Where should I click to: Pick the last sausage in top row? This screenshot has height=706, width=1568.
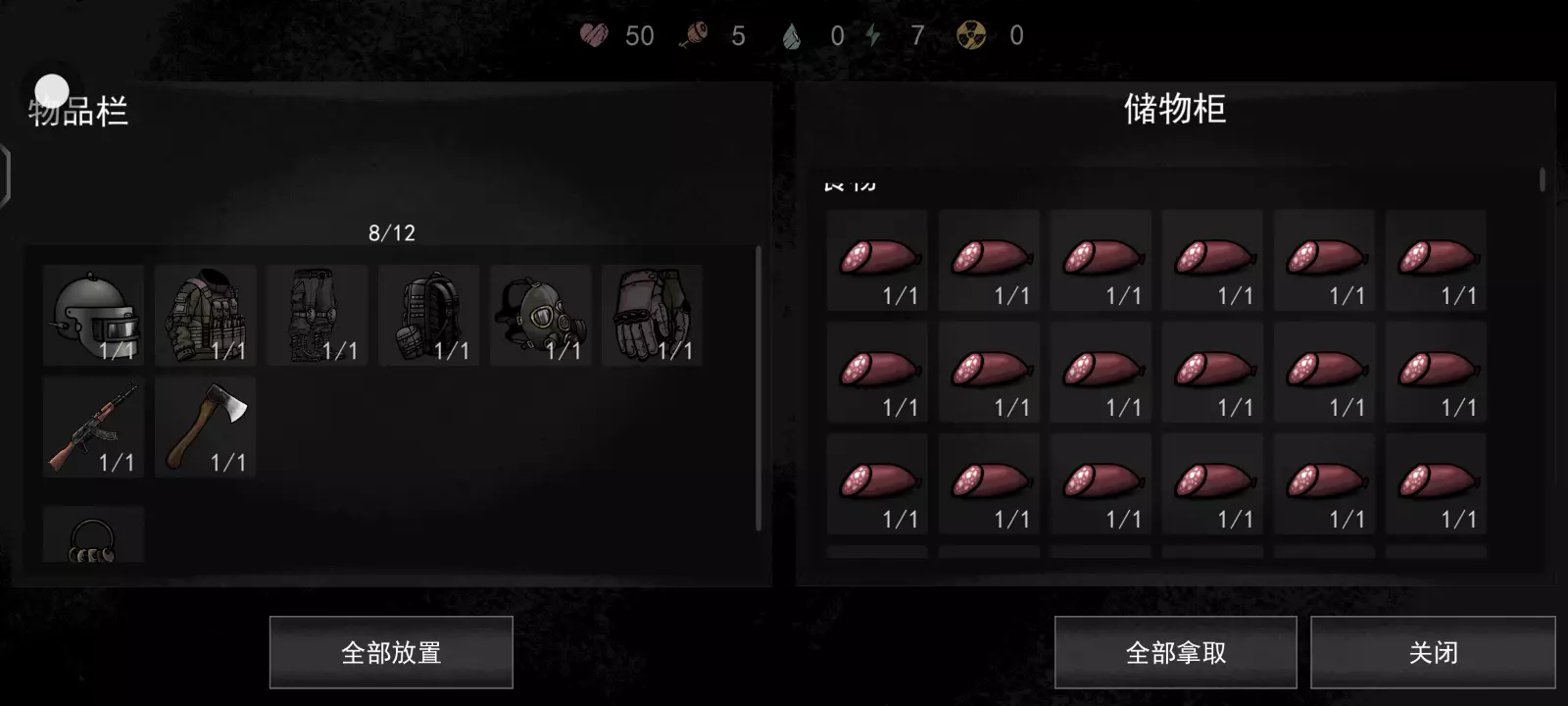click(x=1436, y=260)
